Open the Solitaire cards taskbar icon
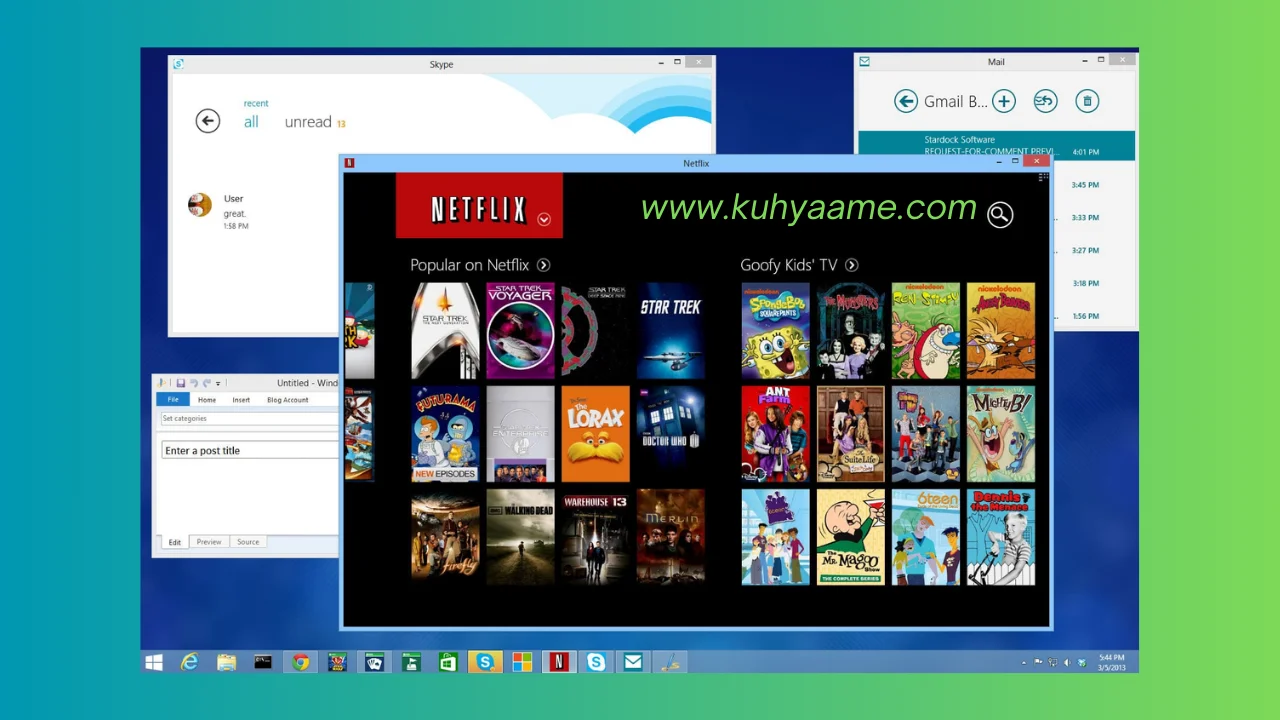Viewport: 1280px width, 720px height. coord(374,662)
